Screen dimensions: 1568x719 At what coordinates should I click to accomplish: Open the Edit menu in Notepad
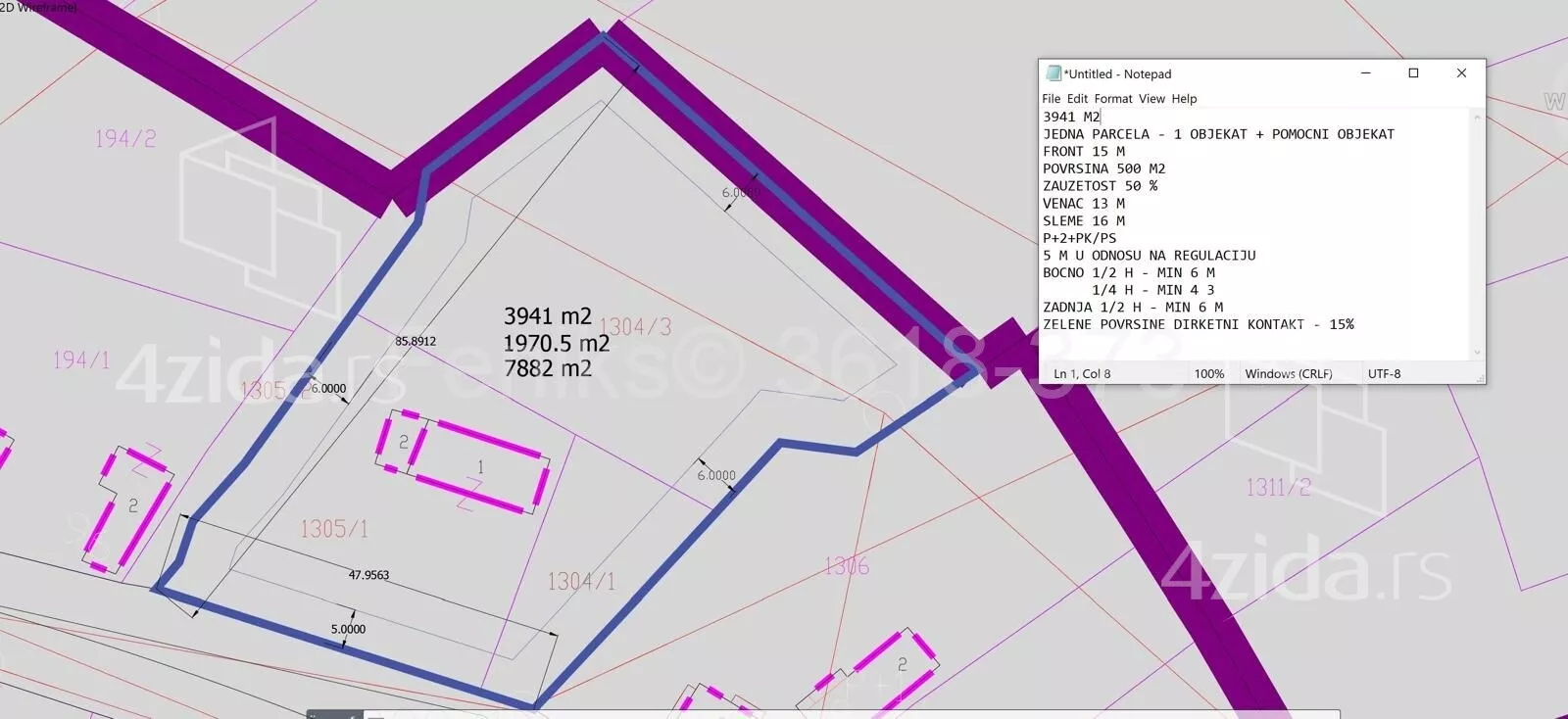tap(1077, 99)
